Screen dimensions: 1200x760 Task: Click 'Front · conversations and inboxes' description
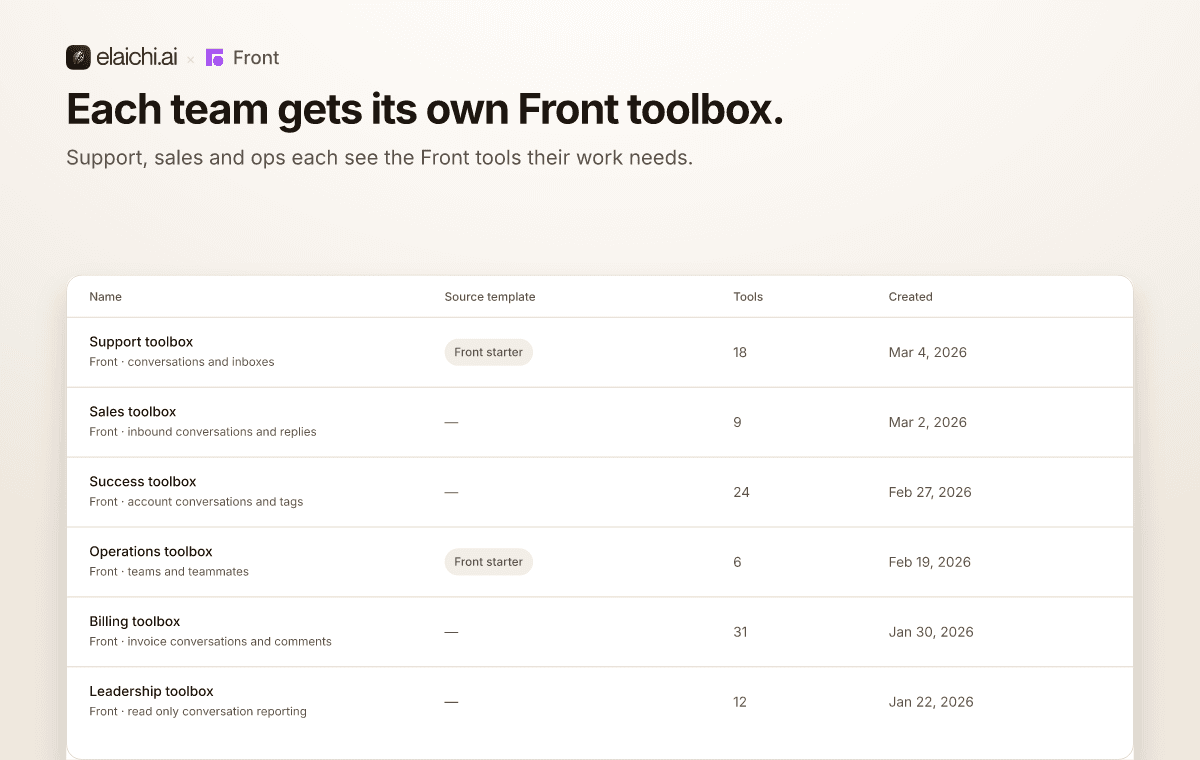[182, 362]
